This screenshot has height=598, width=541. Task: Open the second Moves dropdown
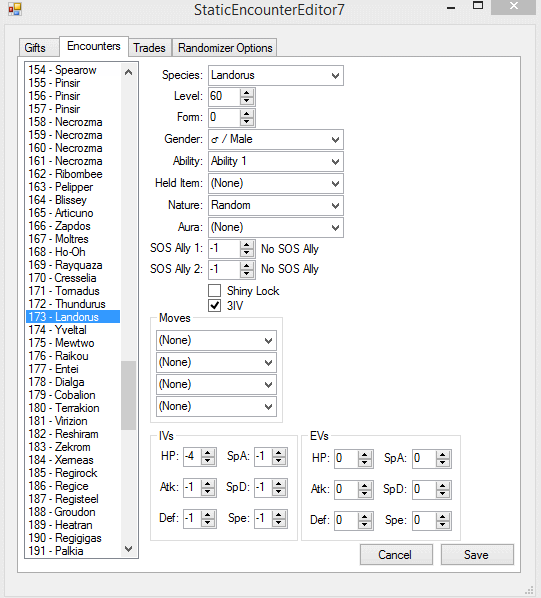pyautogui.click(x=216, y=362)
